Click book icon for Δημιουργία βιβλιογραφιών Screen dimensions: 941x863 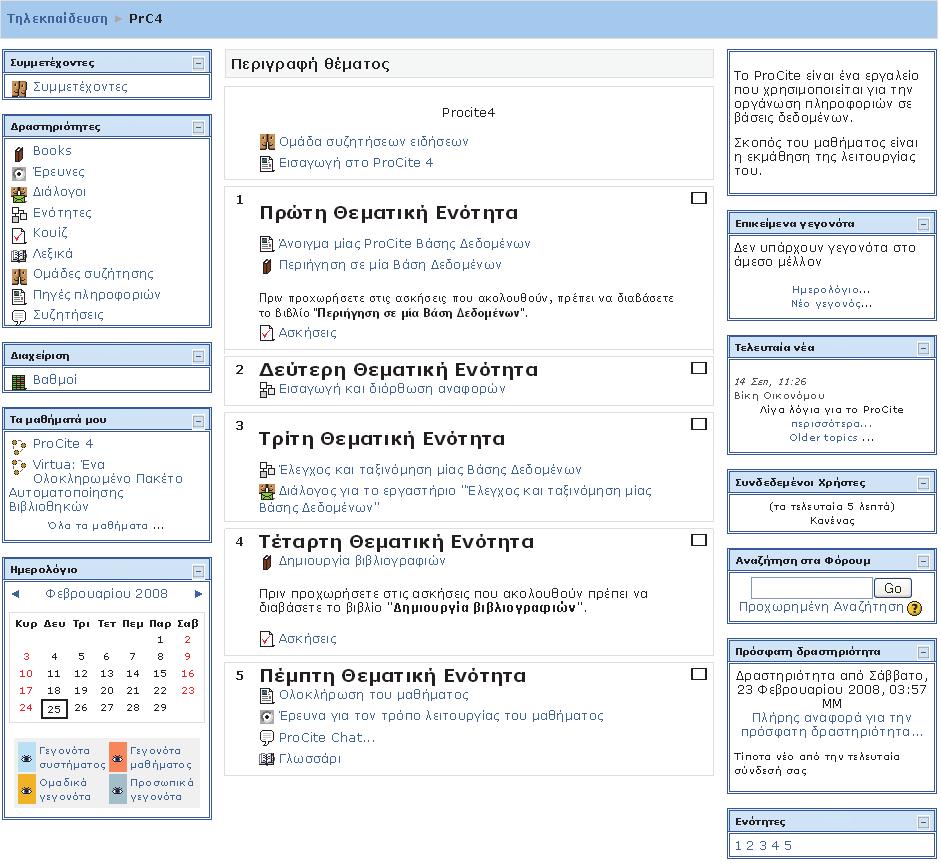[x=267, y=562]
